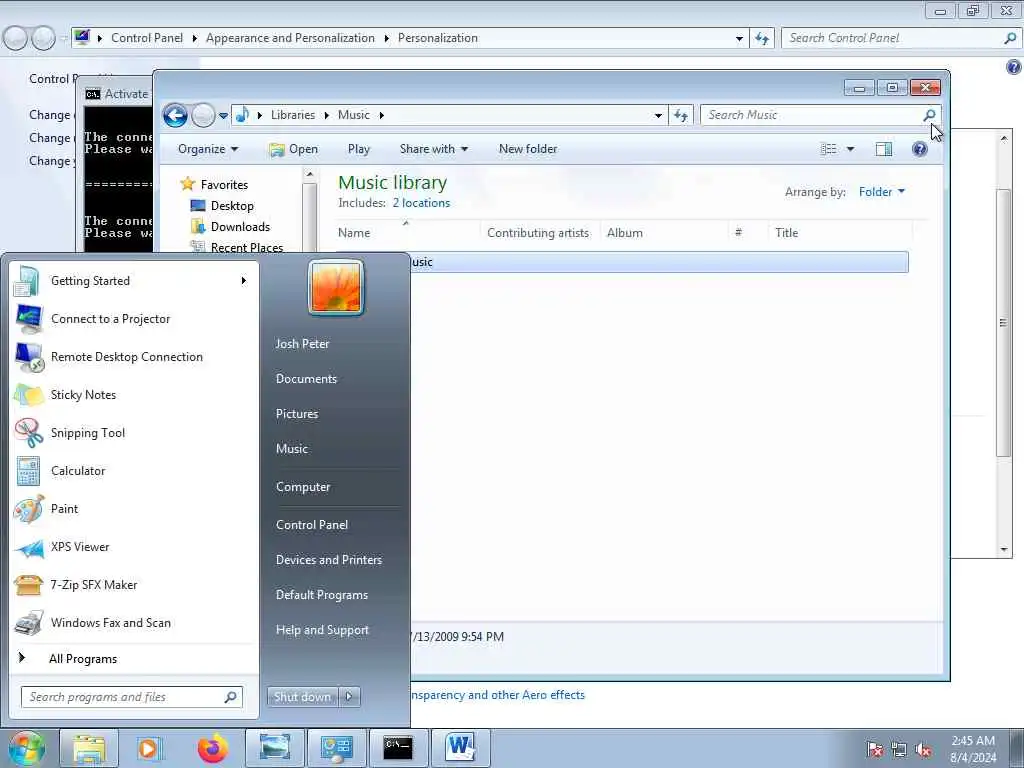Image resolution: width=1024 pixels, height=768 pixels.
Task: Expand Control Panel address history dropdown
Action: [739, 39]
